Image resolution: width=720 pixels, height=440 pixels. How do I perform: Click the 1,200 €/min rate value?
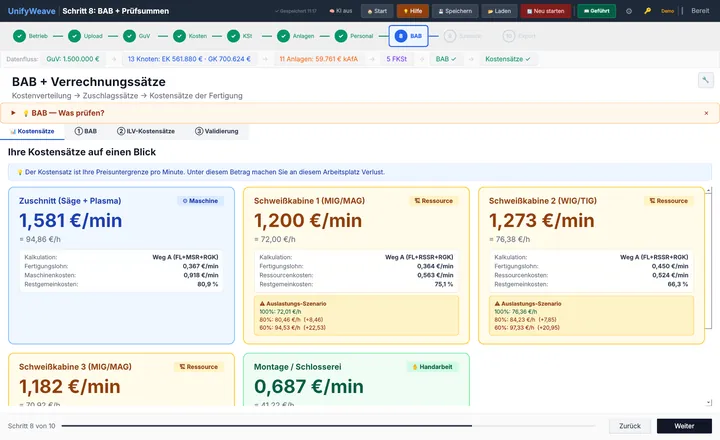tap(308, 220)
